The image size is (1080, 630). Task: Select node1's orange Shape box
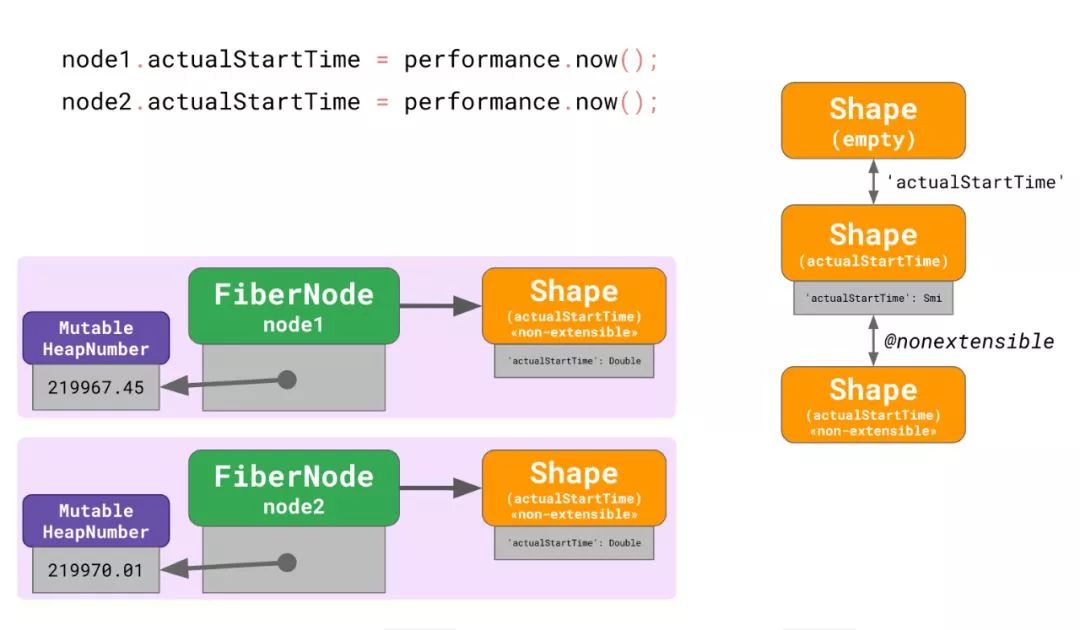(574, 306)
